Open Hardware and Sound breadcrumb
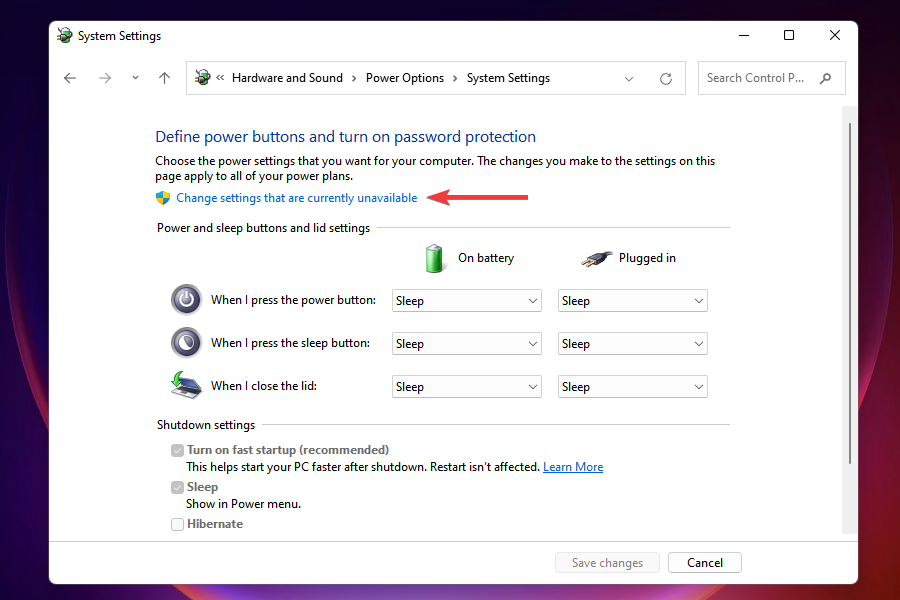This screenshot has width=900, height=600. pos(287,78)
